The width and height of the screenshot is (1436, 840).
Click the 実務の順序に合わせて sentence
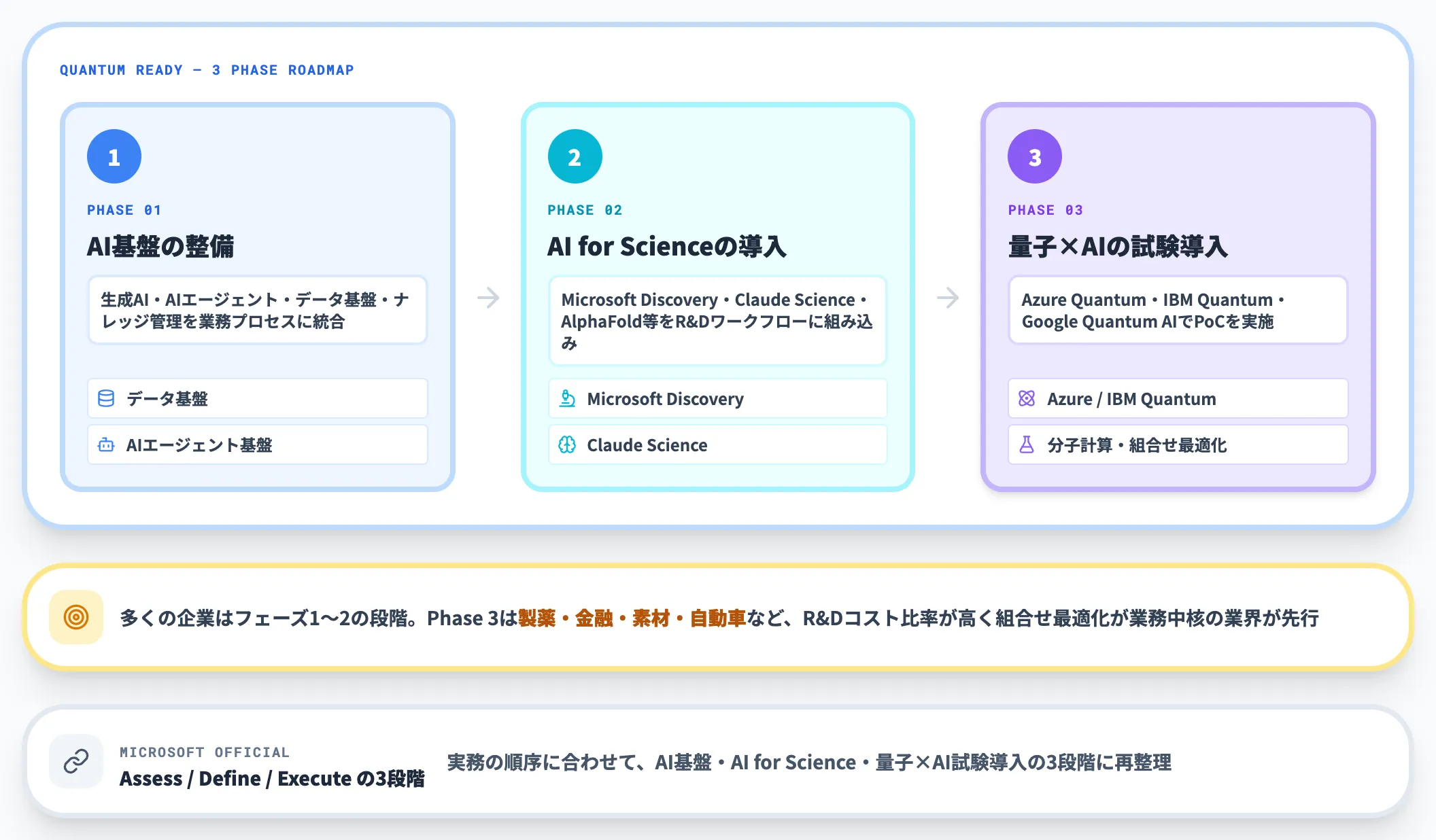tap(809, 763)
